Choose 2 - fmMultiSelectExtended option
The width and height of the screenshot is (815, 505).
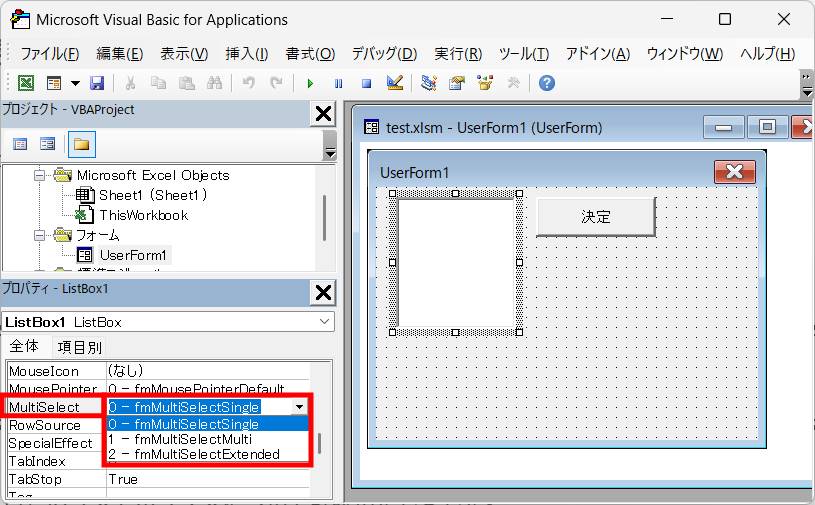207,454
